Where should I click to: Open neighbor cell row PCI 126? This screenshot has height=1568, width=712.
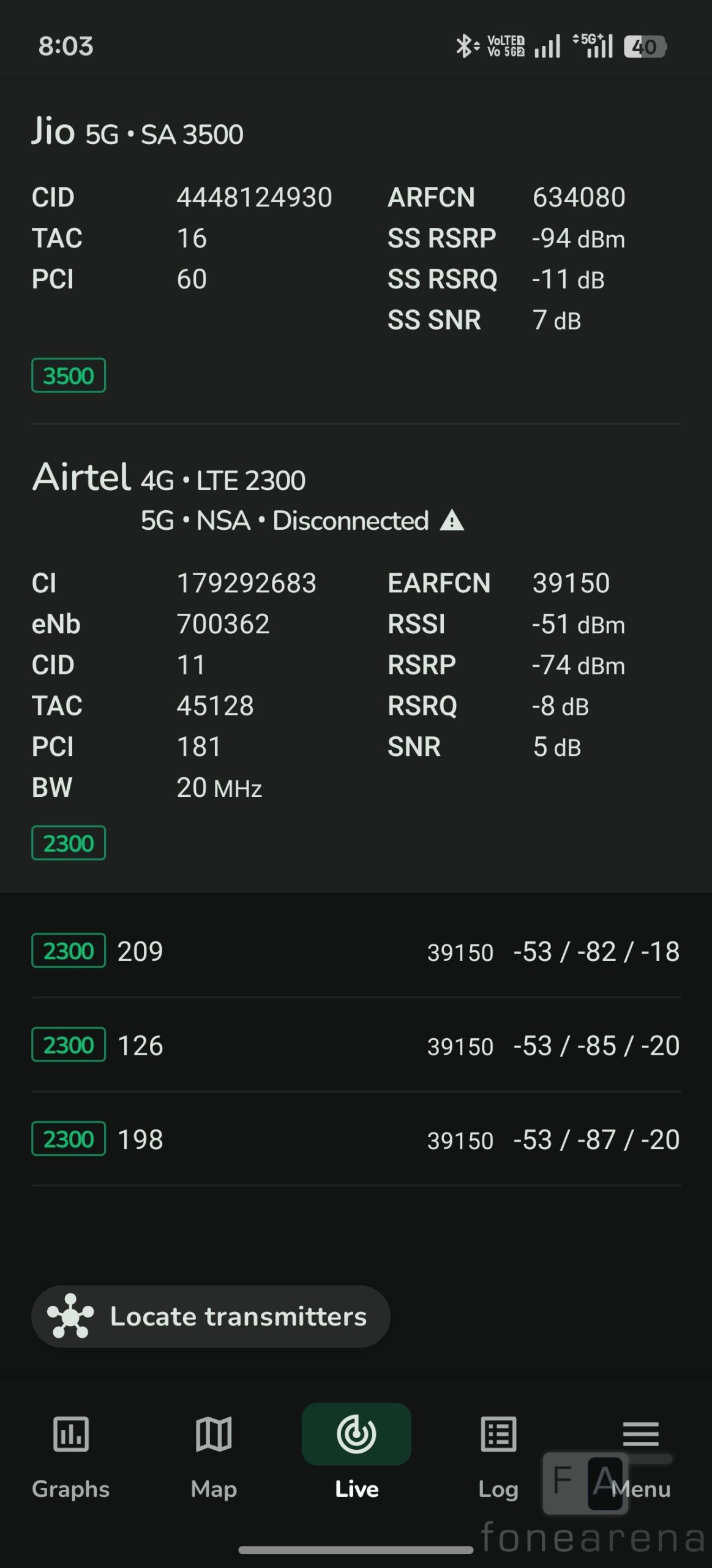356,1046
